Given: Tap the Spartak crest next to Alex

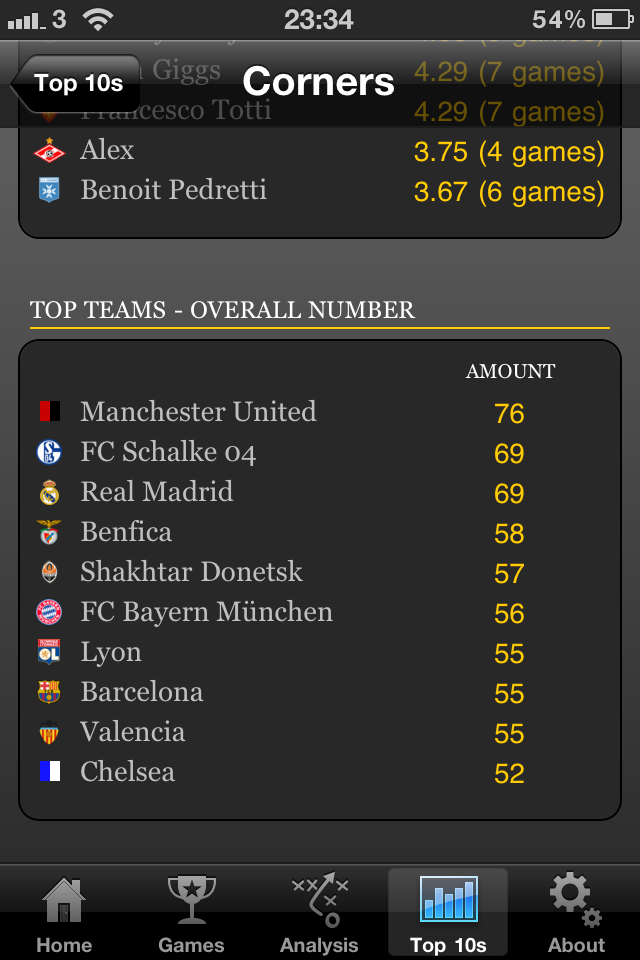Looking at the screenshot, I should tap(49, 151).
